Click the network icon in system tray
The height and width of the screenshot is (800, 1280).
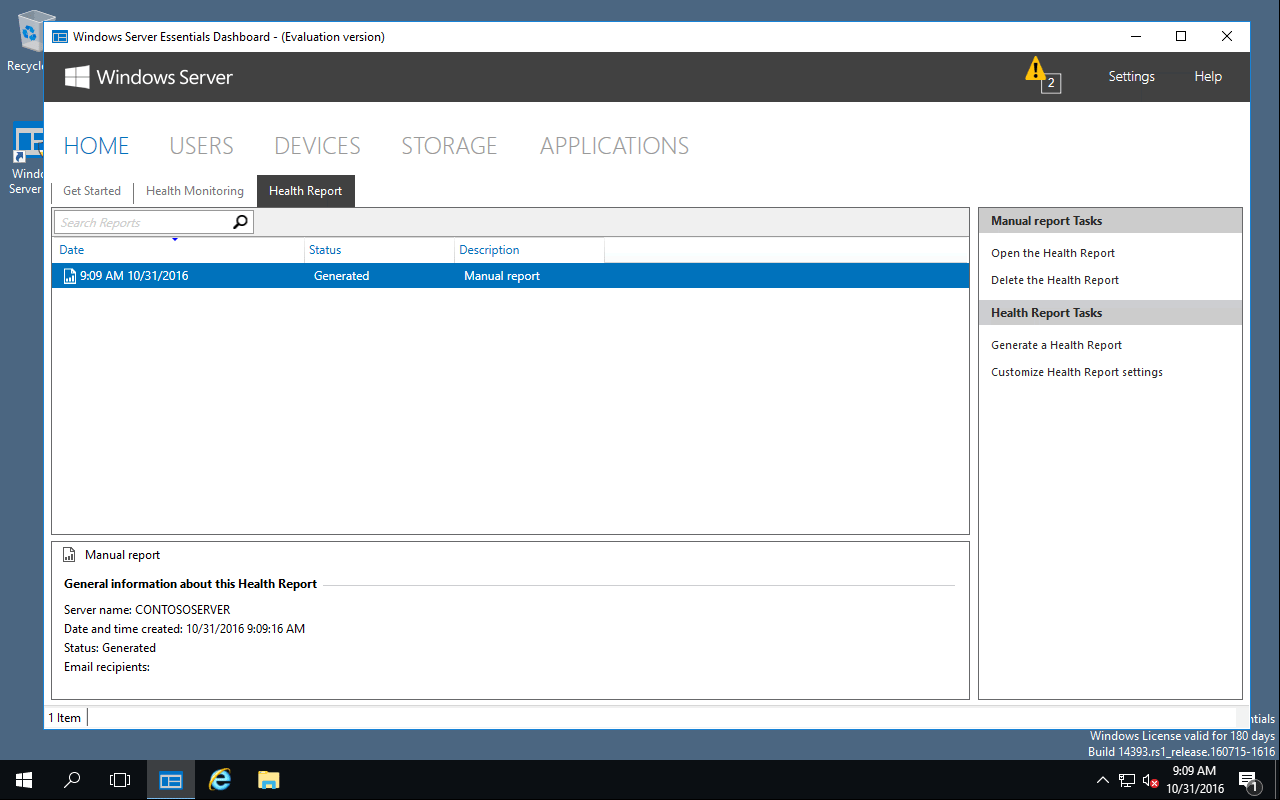(x=1127, y=780)
